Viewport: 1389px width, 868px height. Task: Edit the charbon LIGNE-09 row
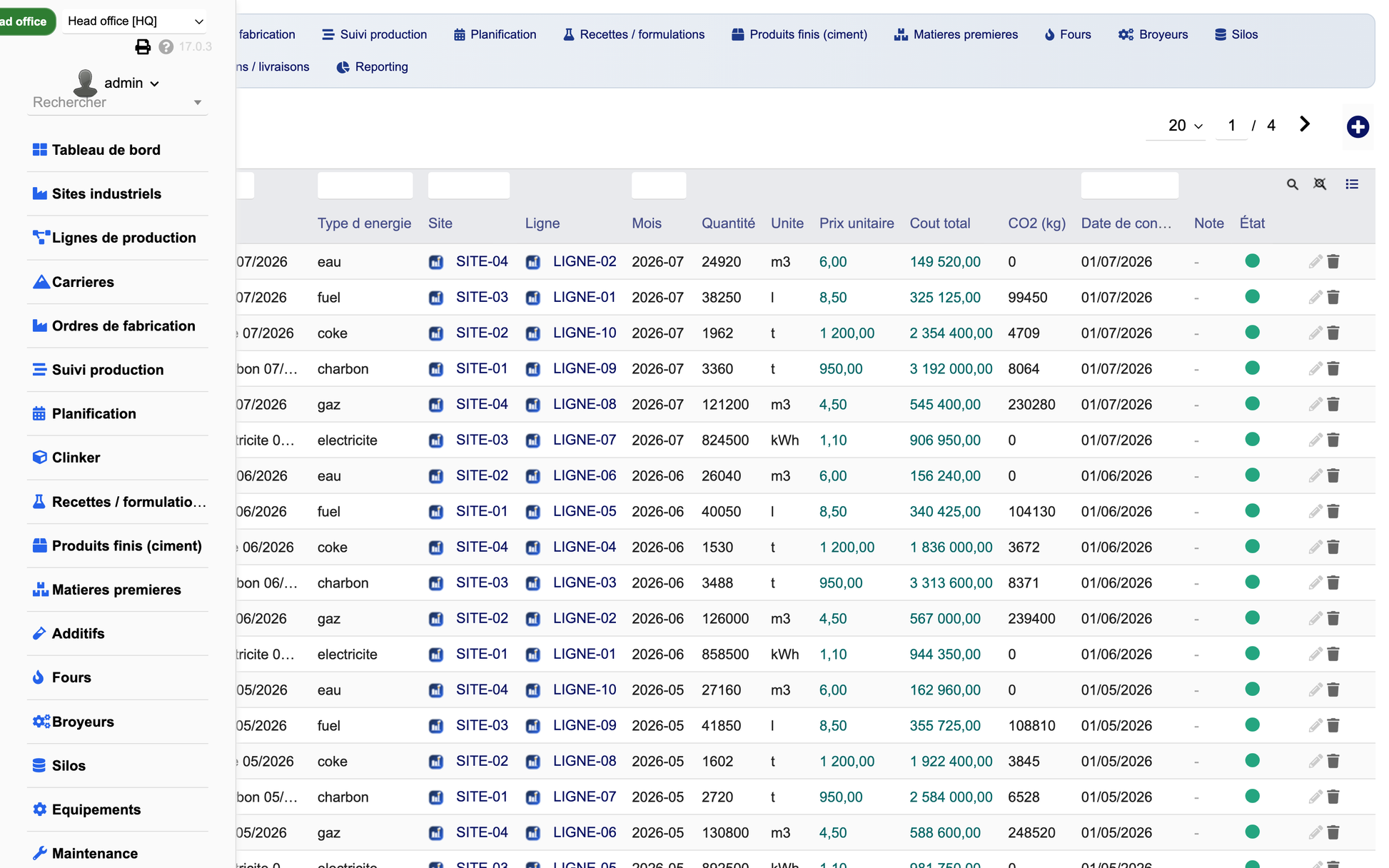click(1315, 369)
